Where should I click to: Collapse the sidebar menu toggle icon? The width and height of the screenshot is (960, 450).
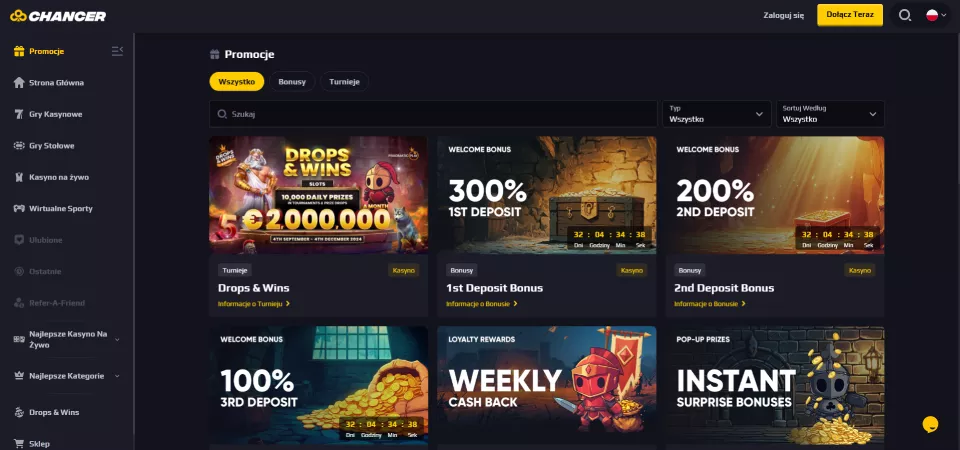click(117, 51)
